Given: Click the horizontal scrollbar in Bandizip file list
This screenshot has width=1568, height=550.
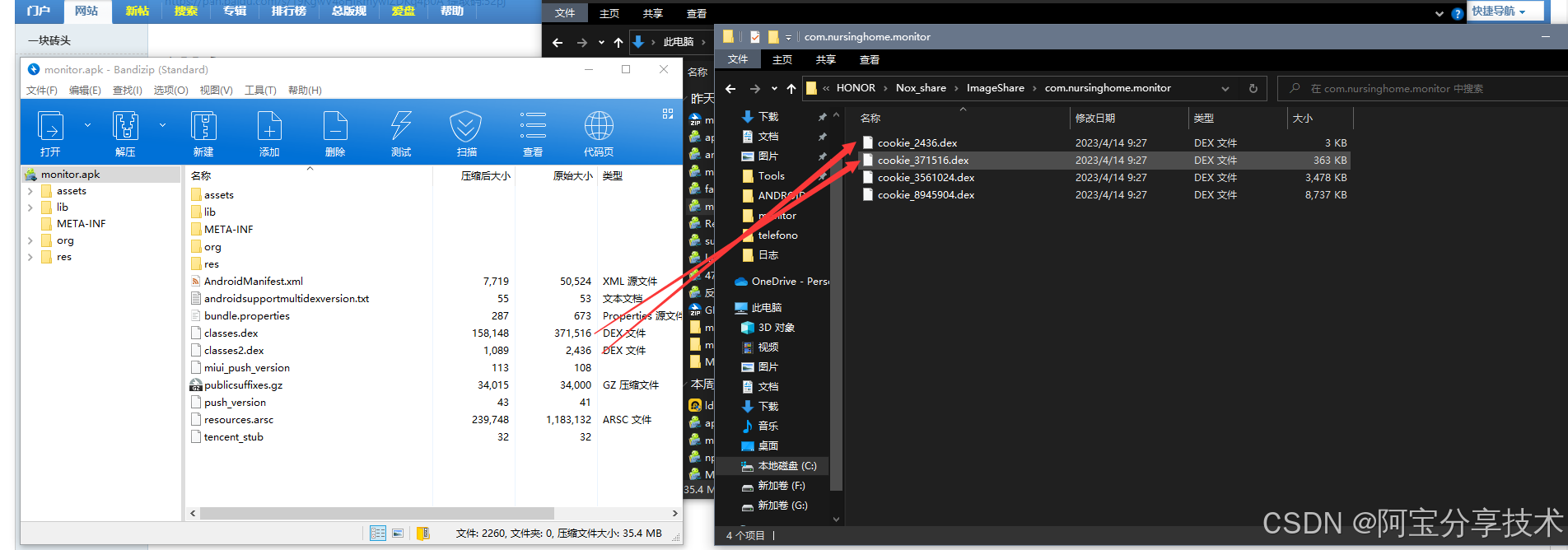Looking at the screenshot, I should coord(376,513).
